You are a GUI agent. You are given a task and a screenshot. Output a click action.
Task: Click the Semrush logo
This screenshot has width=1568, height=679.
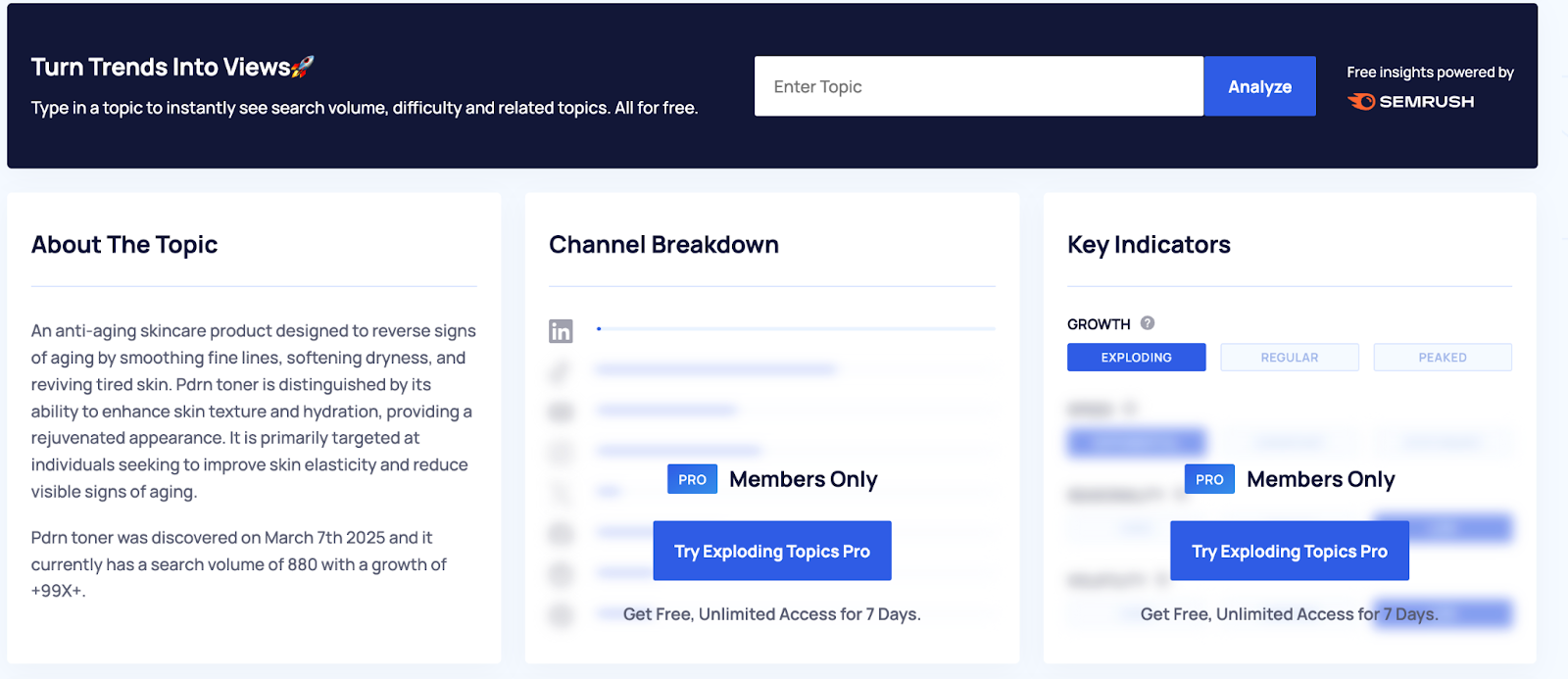pyautogui.click(x=1410, y=102)
